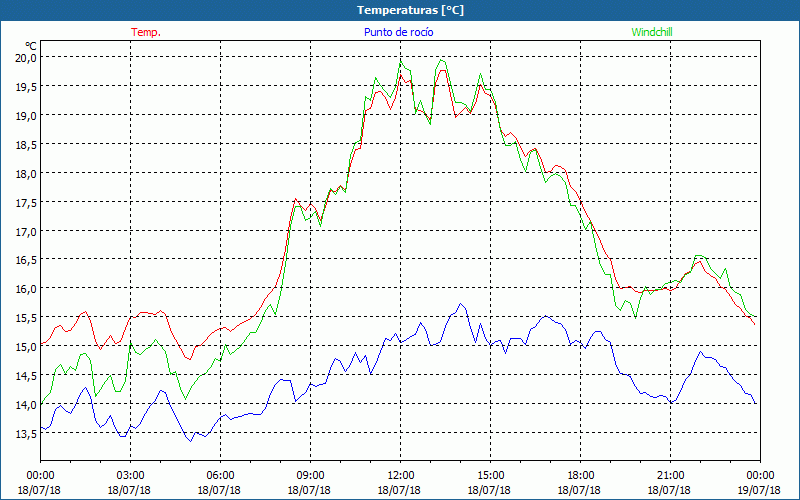The width and height of the screenshot is (800, 500).
Task: Select the red 'Temp.' legend label
Action: [x=146, y=32]
